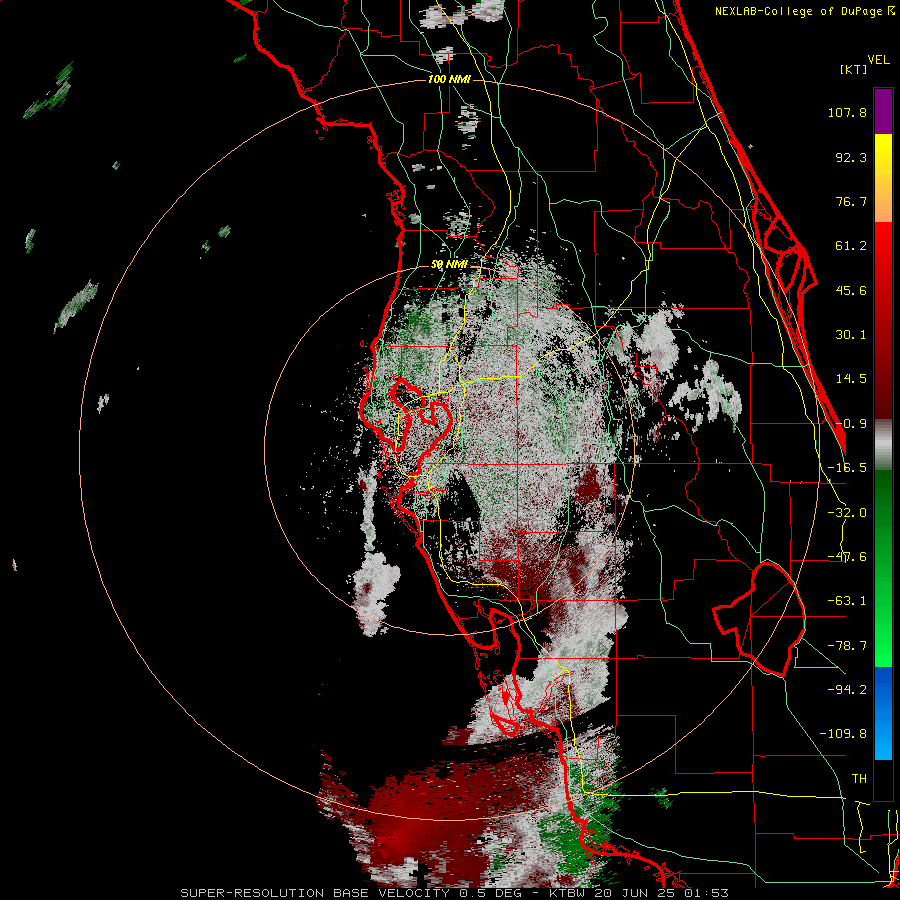Click the 30.1 velocity label
Screen dimensions: 900x900
851,335
